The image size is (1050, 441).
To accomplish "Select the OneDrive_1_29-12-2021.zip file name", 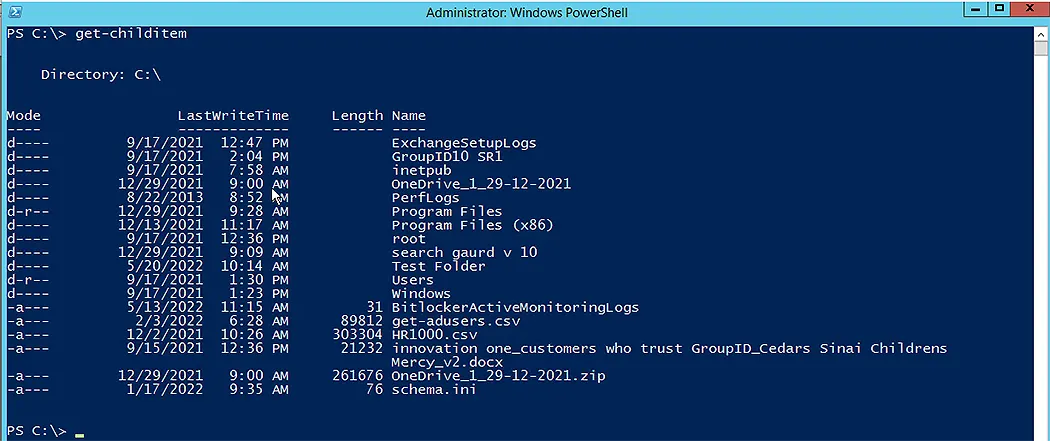I will [x=498, y=375].
